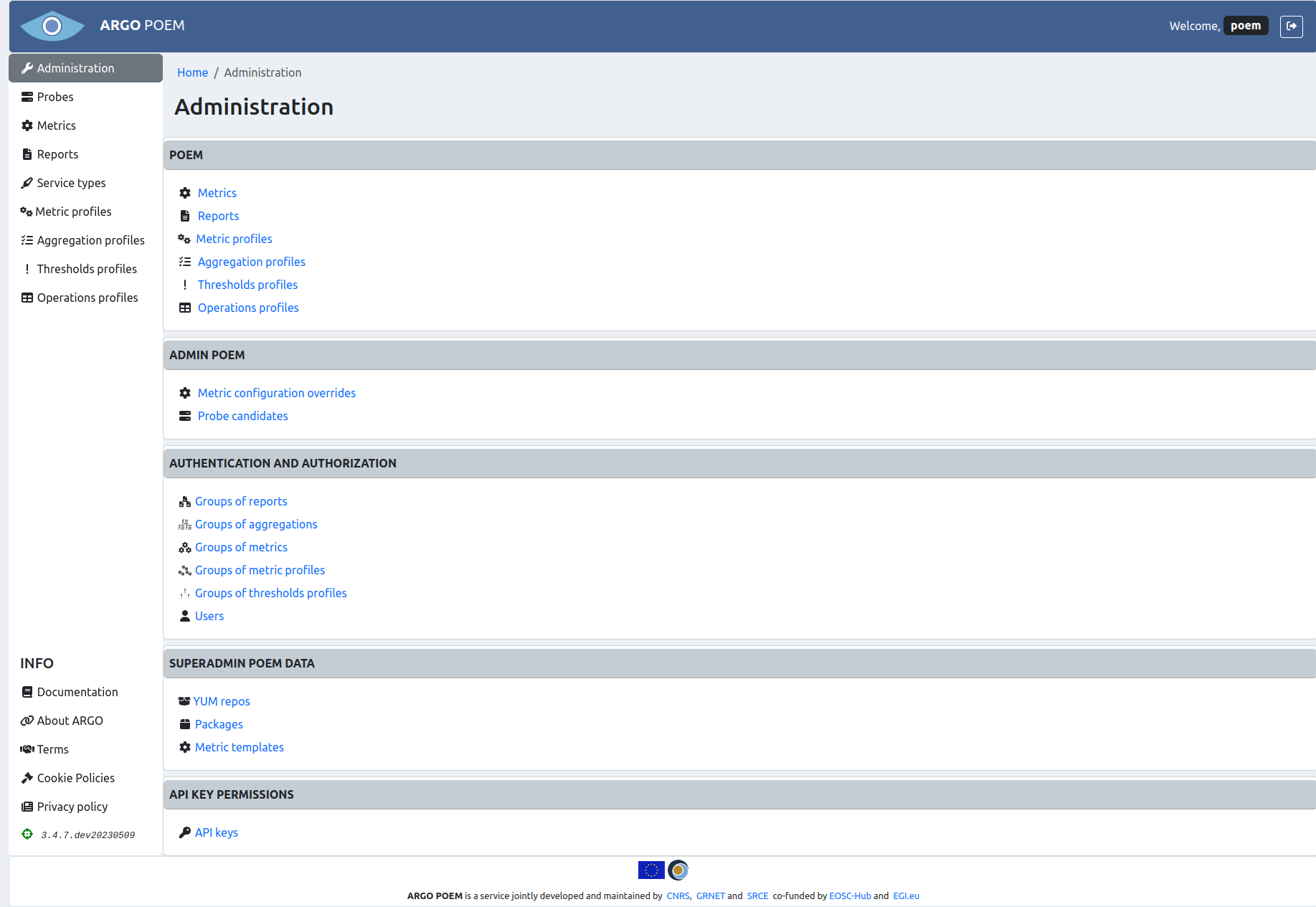Click the ARGO POEM eye logo
Image resolution: width=1316 pixels, height=907 pixels.
pyautogui.click(x=52, y=27)
